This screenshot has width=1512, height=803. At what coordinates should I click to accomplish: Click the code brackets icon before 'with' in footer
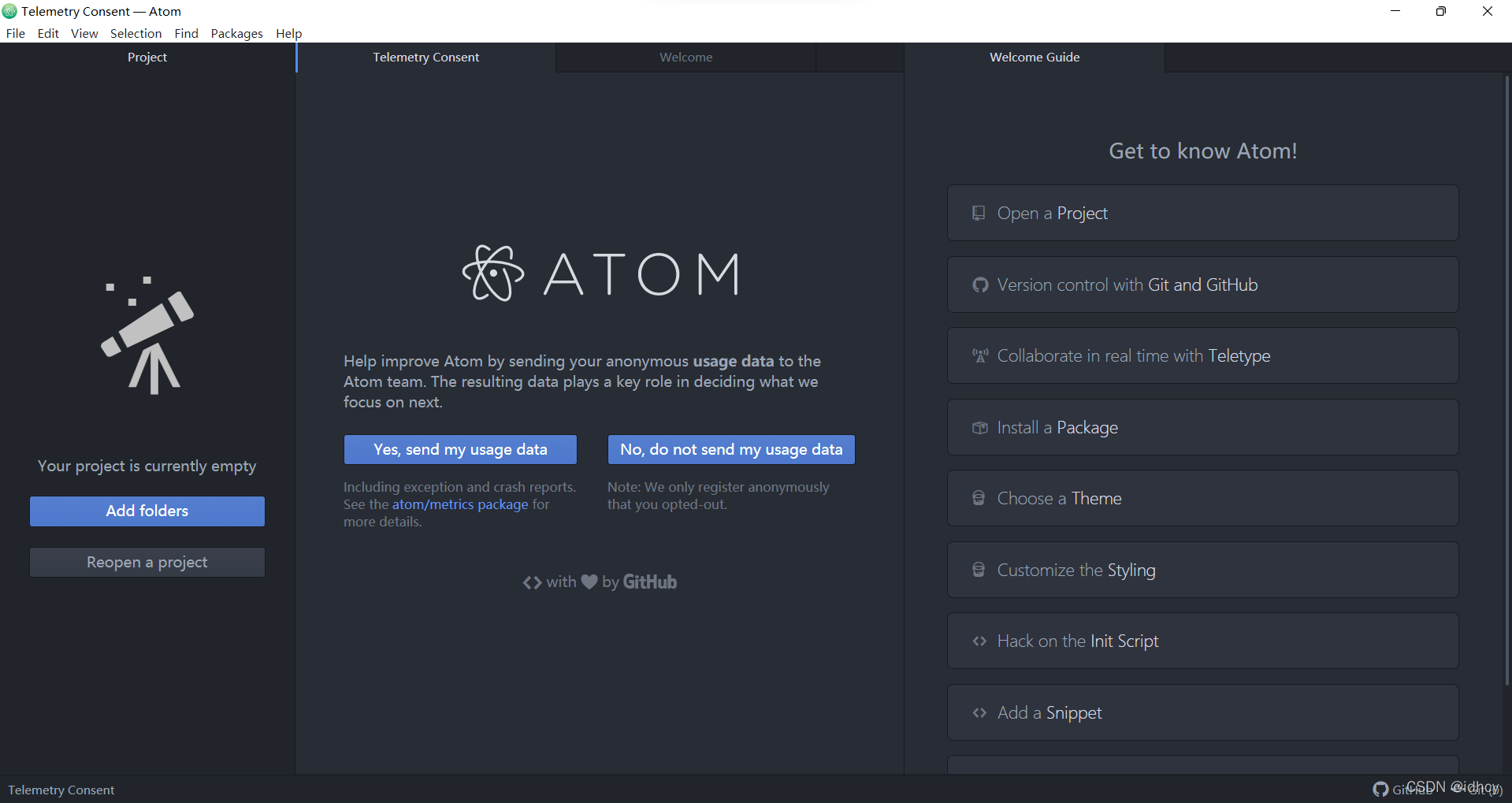[x=533, y=582]
